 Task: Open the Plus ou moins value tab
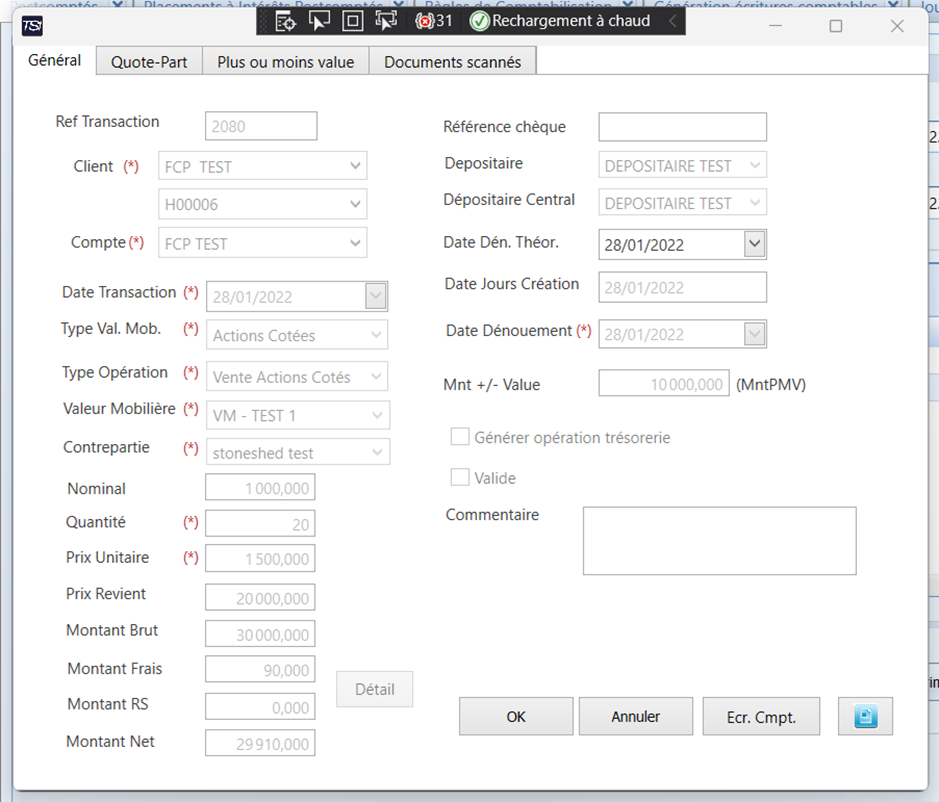(286, 62)
